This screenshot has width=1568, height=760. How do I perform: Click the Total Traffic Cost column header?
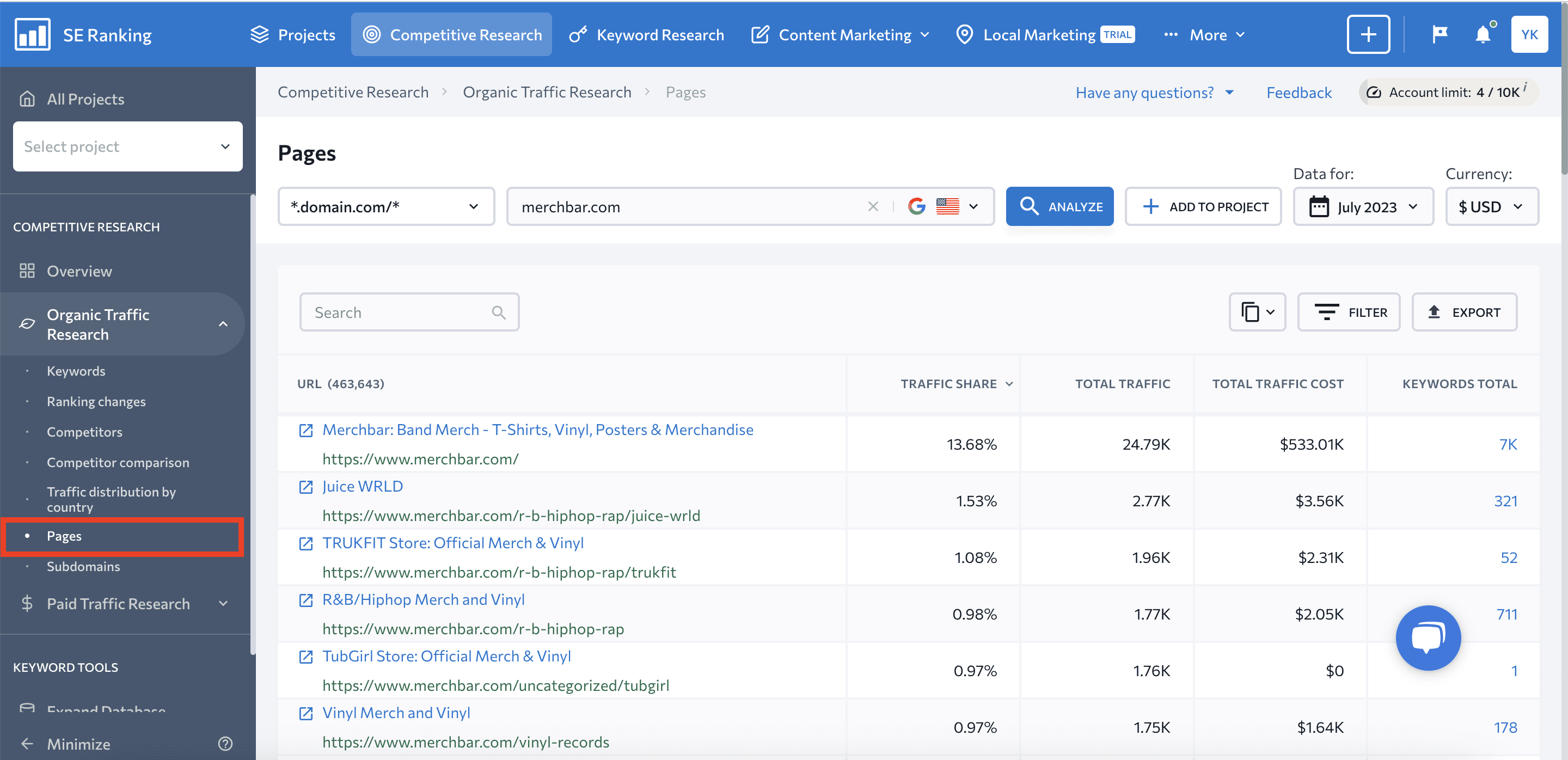1278,383
